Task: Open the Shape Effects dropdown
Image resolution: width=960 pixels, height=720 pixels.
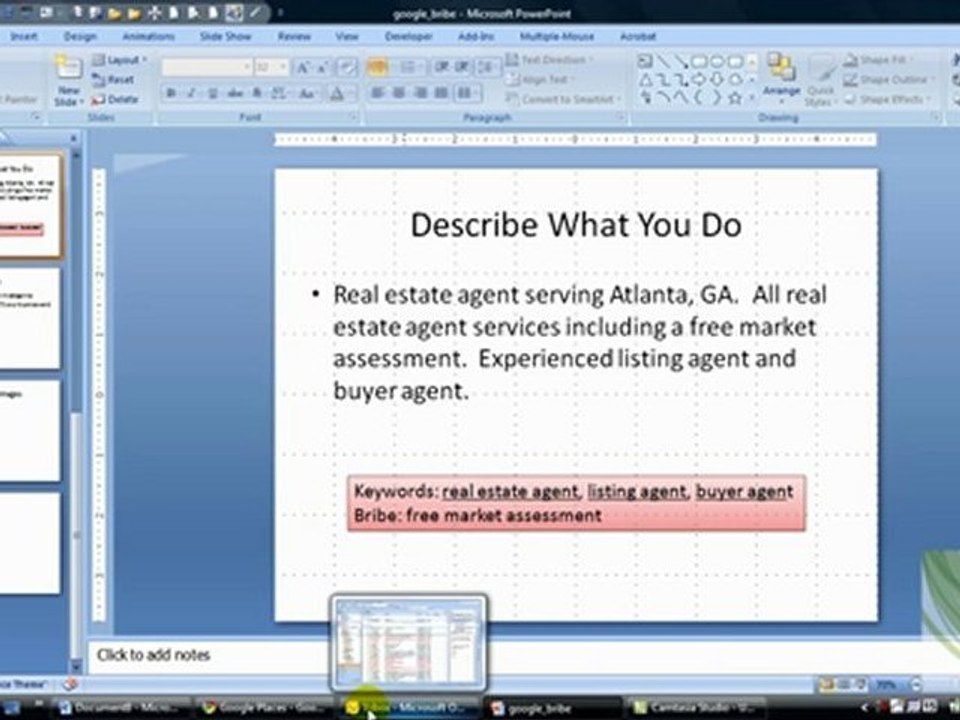Action: pyautogui.click(x=886, y=99)
